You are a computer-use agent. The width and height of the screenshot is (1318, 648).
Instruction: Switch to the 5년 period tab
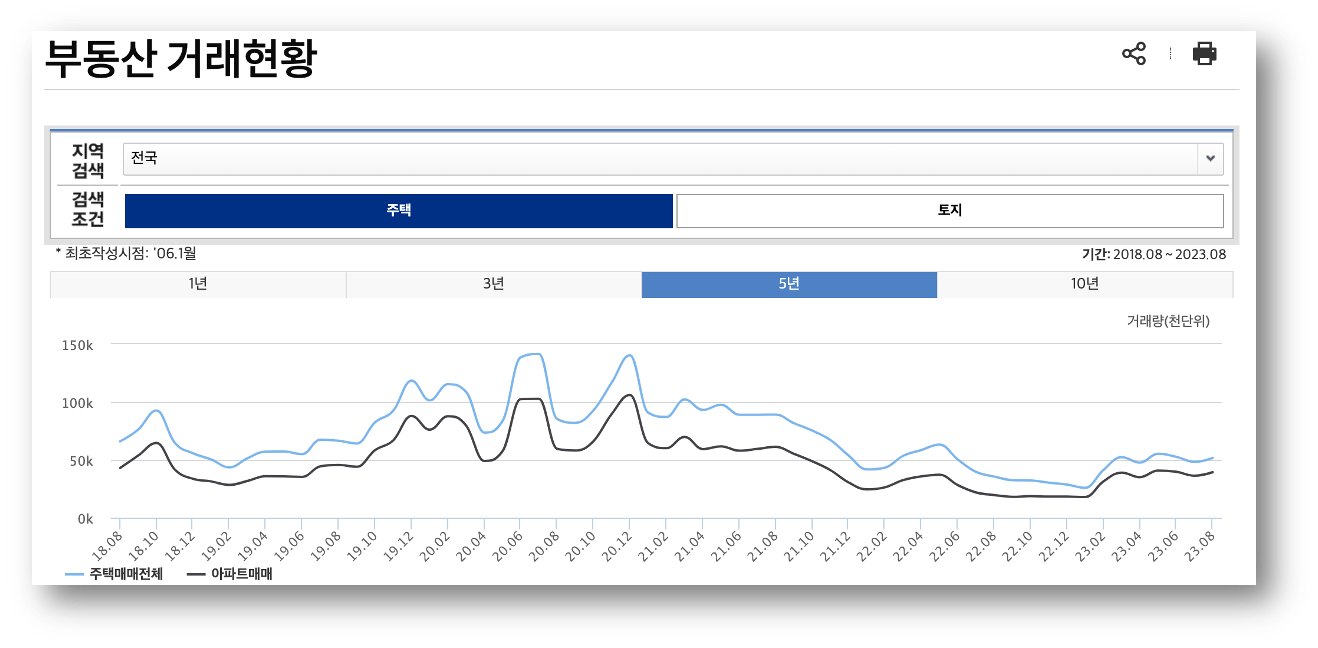pyautogui.click(x=789, y=284)
